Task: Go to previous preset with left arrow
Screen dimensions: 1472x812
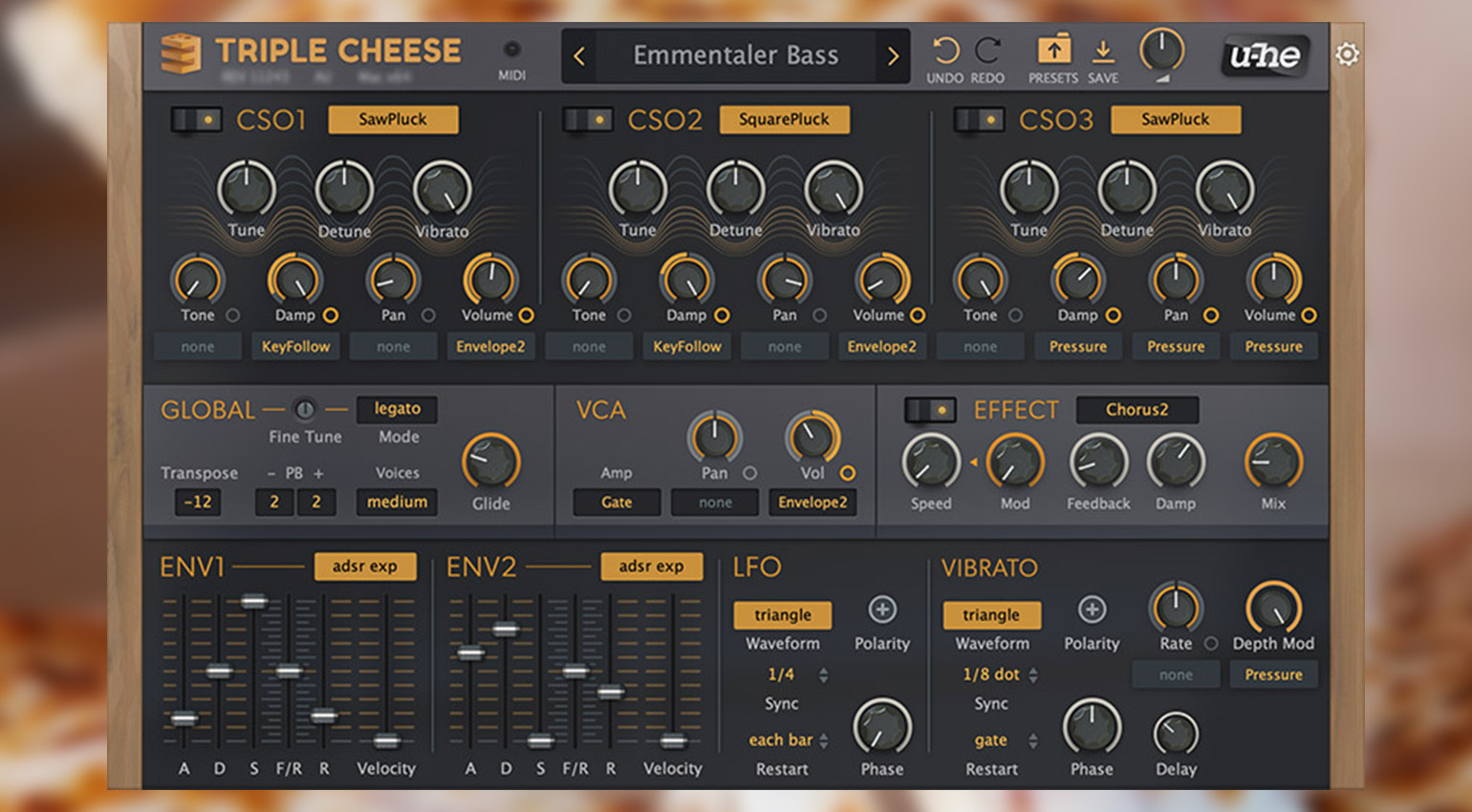Action: pyautogui.click(x=579, y=56)
